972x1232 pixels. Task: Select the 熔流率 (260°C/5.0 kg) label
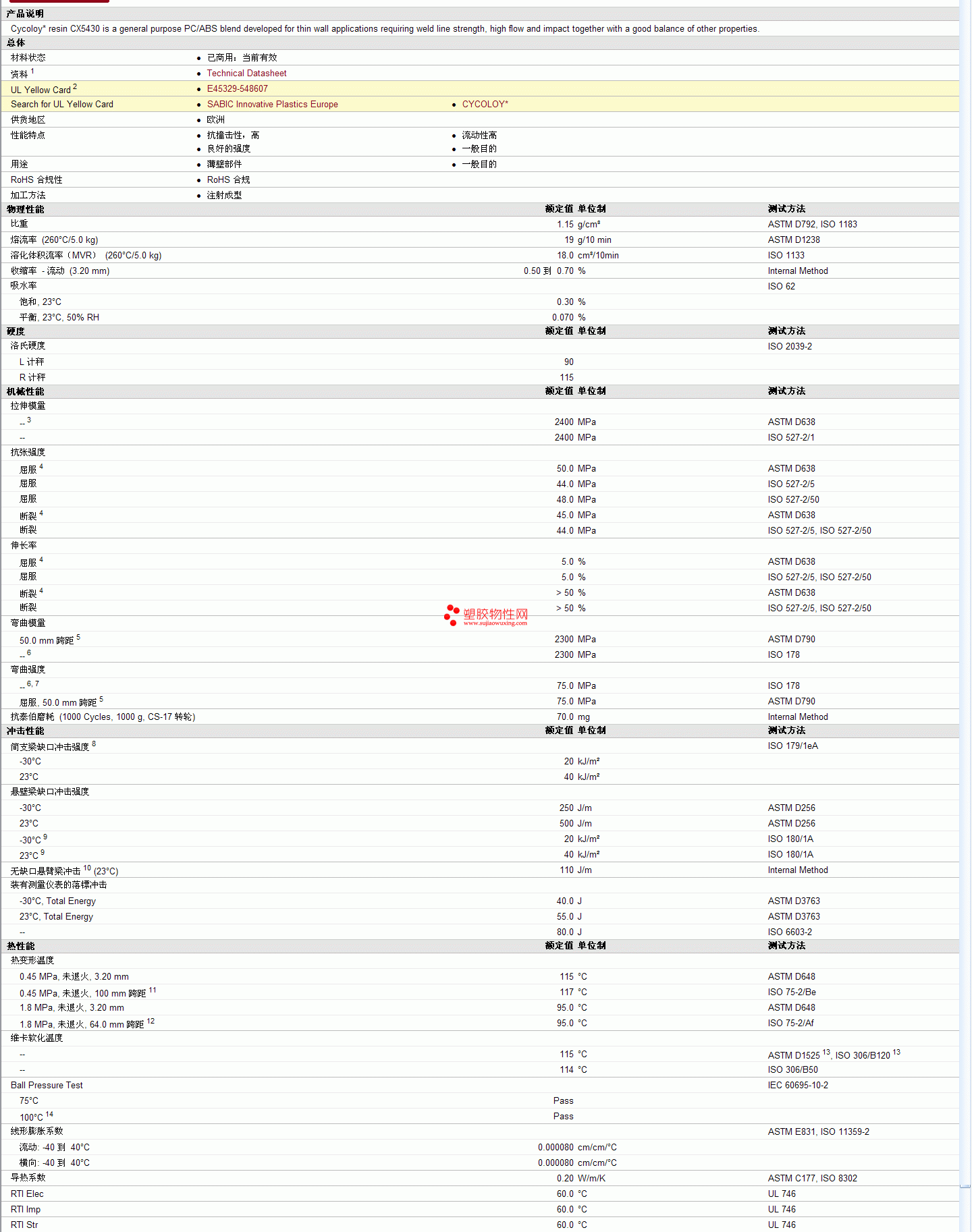tap(54, 240)
